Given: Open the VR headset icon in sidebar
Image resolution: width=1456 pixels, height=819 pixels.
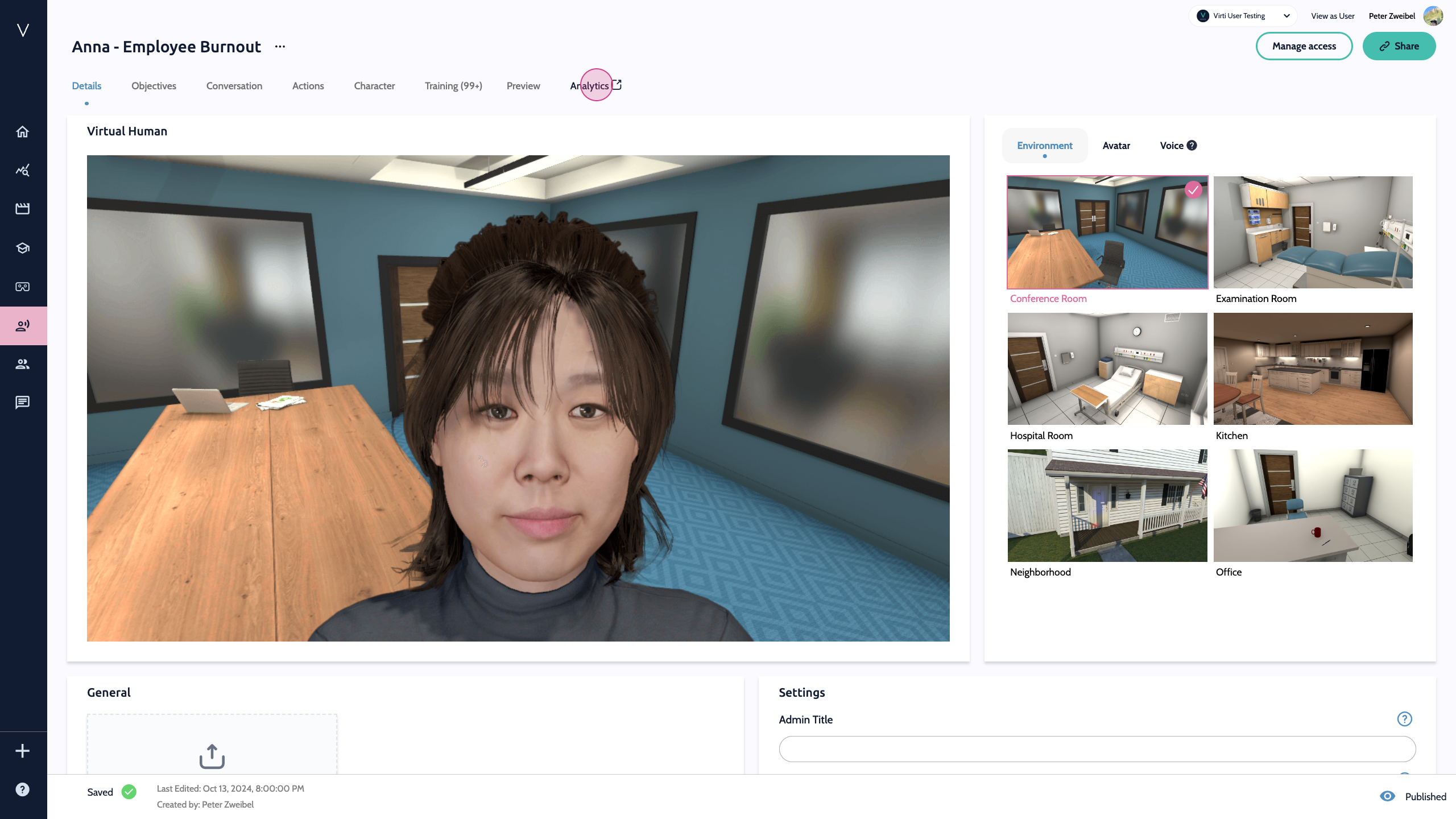Looking at the screenshot, I should pyautogui.click(x=23, y=287).
